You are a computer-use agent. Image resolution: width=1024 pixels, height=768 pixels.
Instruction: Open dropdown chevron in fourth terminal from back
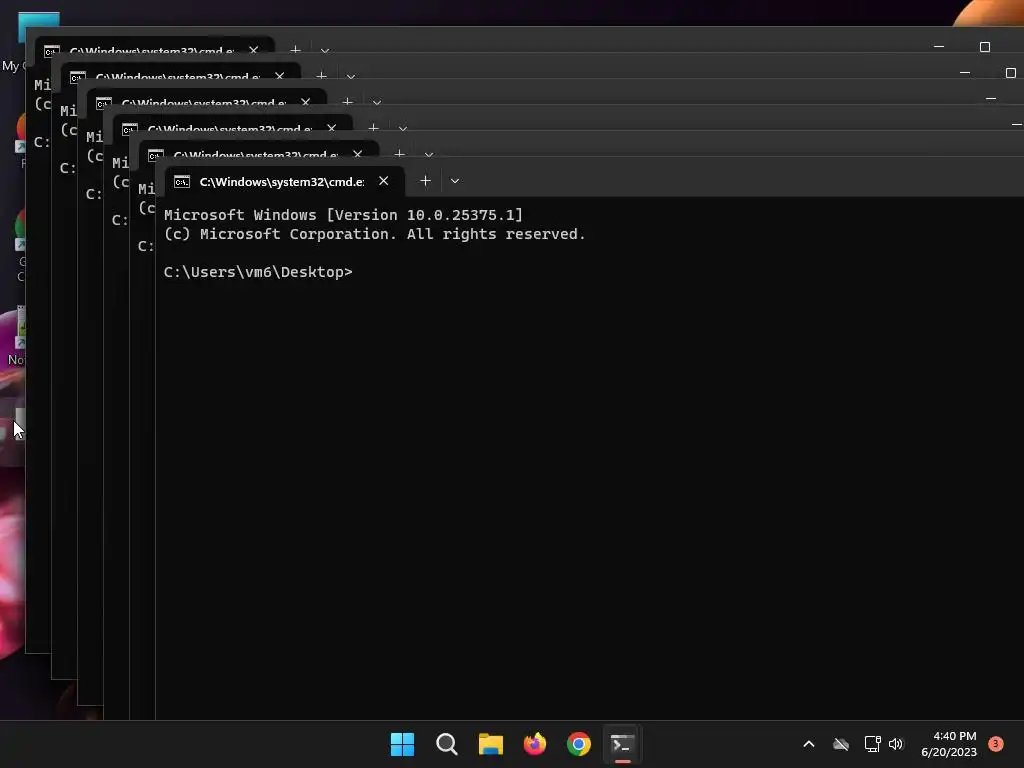403,128
